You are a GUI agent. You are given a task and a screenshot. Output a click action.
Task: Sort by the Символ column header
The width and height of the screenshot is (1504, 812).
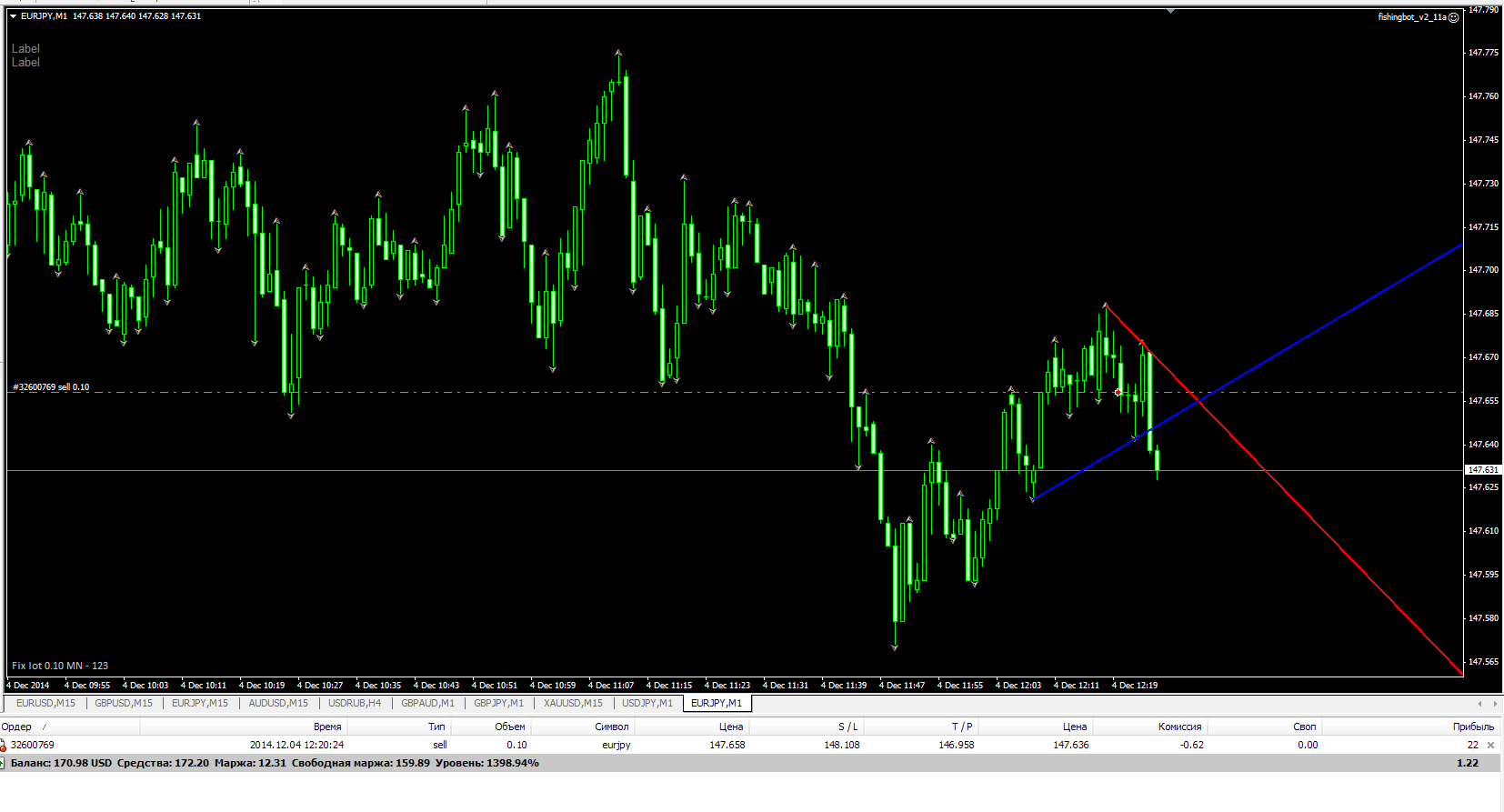click(582, 727)
